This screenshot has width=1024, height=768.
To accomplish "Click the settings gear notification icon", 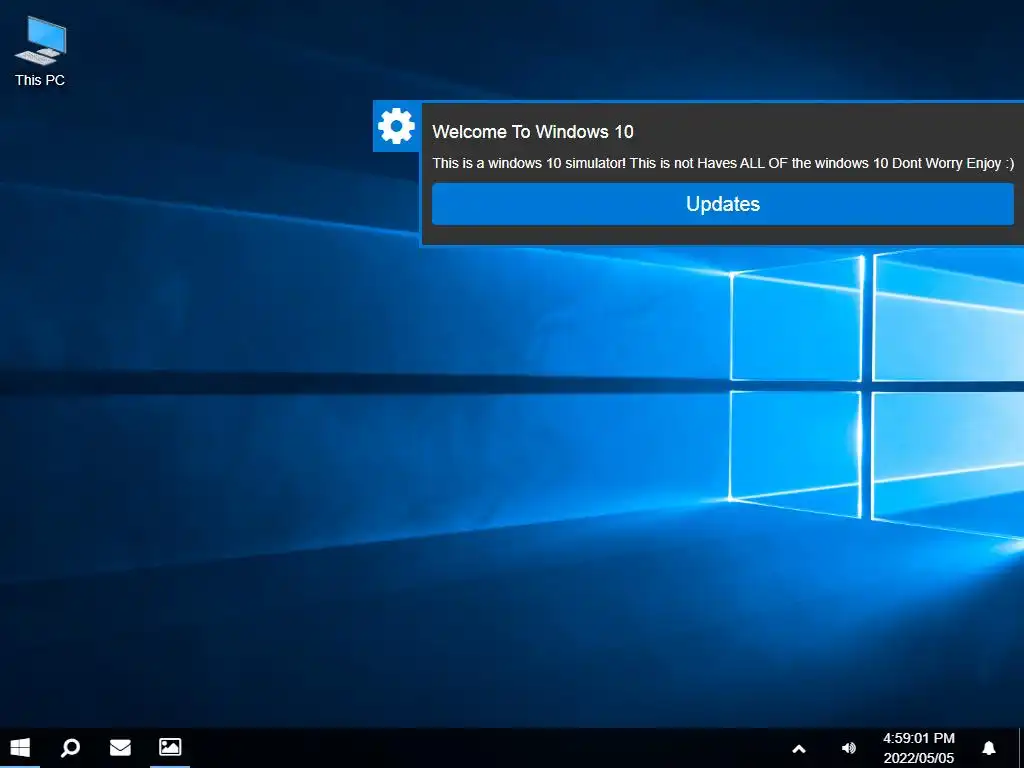I will point(396,126).
